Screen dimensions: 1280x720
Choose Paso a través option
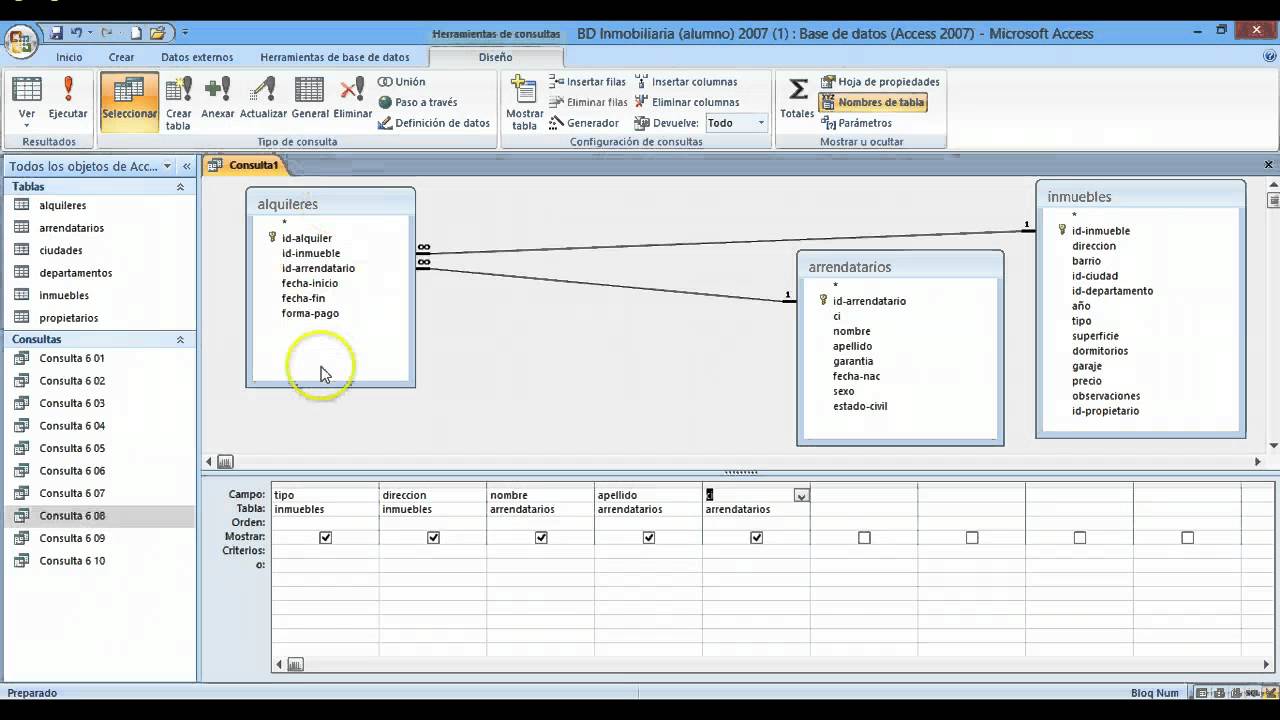418,102
